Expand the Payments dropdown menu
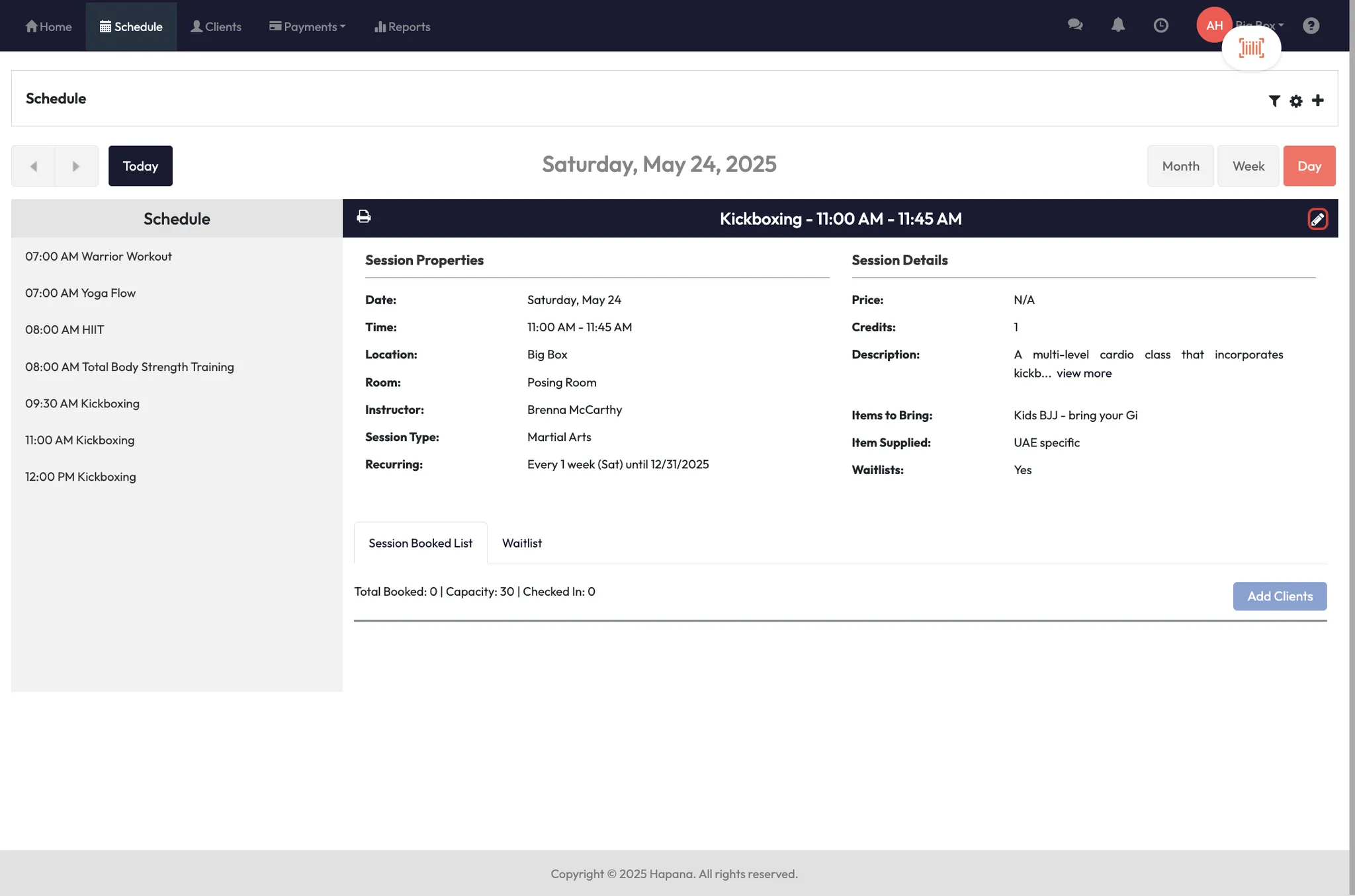This screenshot has width=1355, height=896. click(307, 26)
